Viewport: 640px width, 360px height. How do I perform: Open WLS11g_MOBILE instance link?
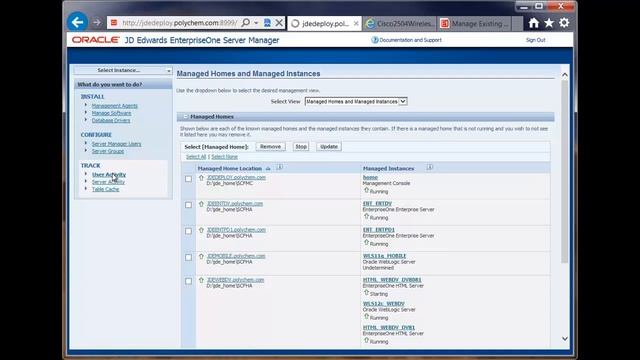(x=384, y=256)
